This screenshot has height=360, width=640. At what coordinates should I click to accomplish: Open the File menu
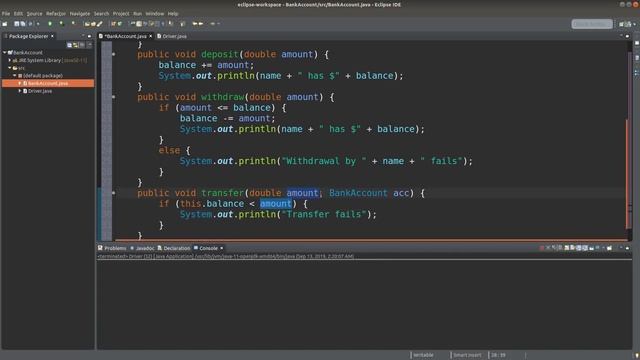[x=6, y=13]
